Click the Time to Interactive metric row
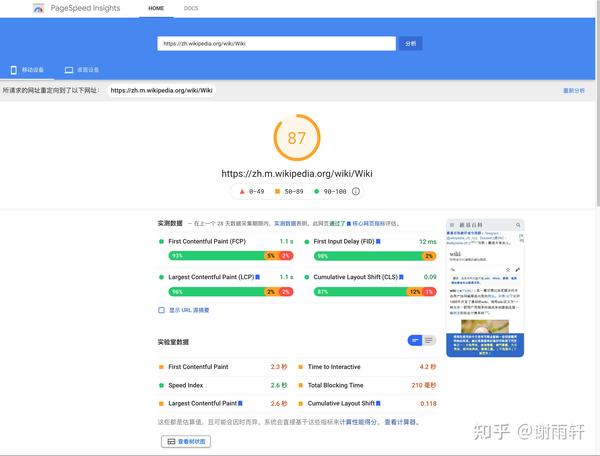This screenshot has width=600, height=456. 367,367
